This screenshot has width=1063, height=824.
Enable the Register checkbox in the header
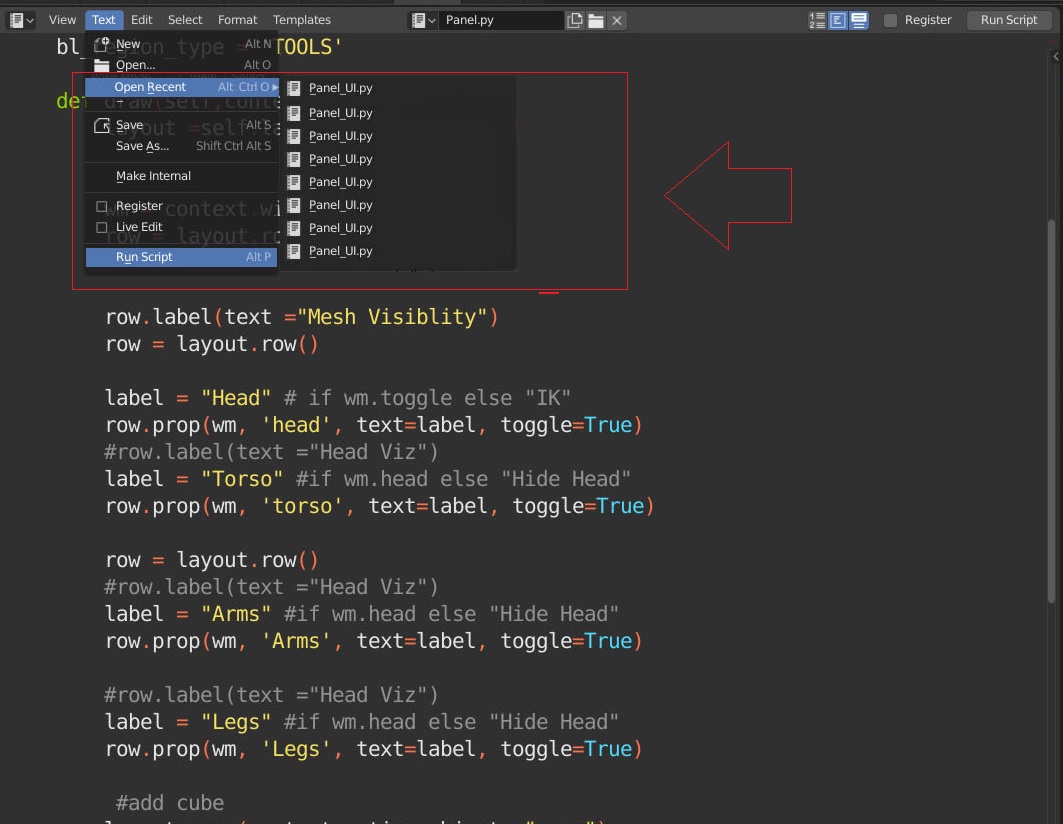click(891, 20)
